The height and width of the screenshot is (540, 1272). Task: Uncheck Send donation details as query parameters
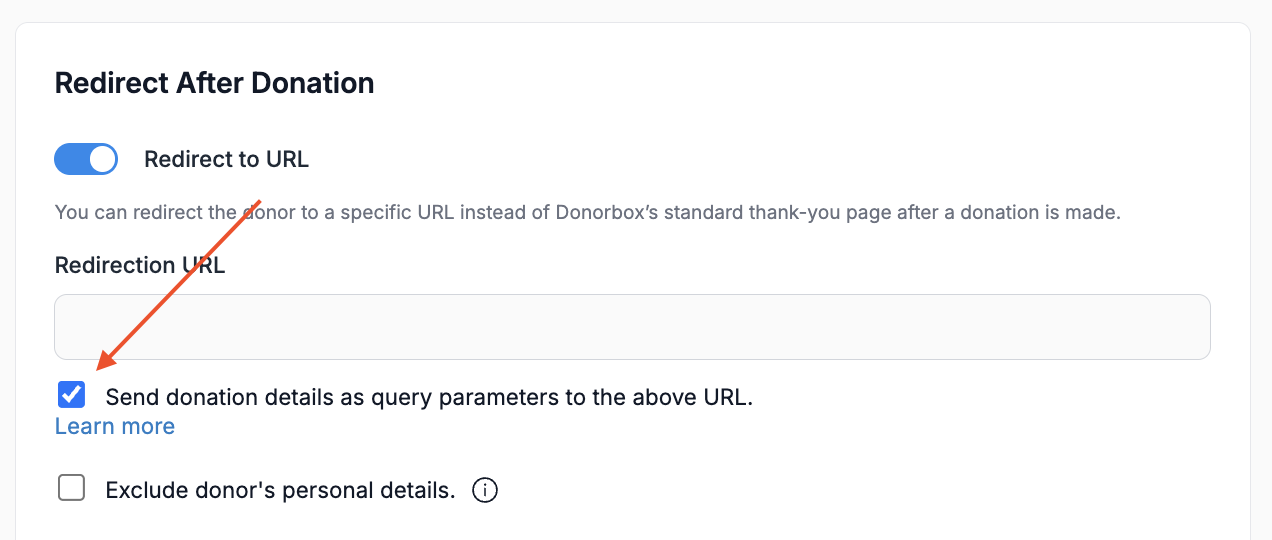[x=71, y=394]
